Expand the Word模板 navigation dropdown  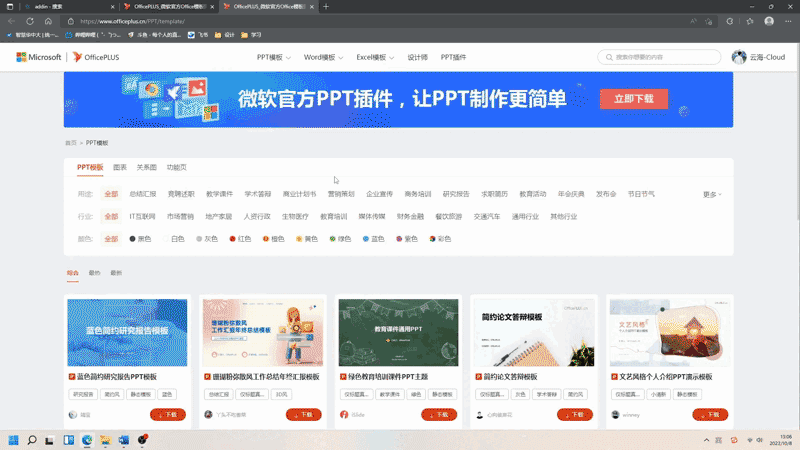(x=323, y=57)
